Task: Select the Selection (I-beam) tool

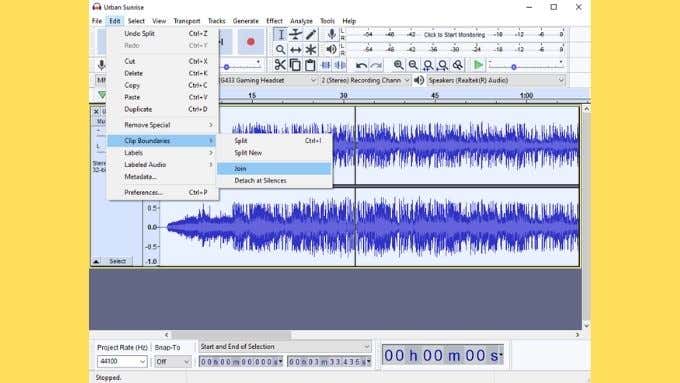Action: tap(281, 35)
